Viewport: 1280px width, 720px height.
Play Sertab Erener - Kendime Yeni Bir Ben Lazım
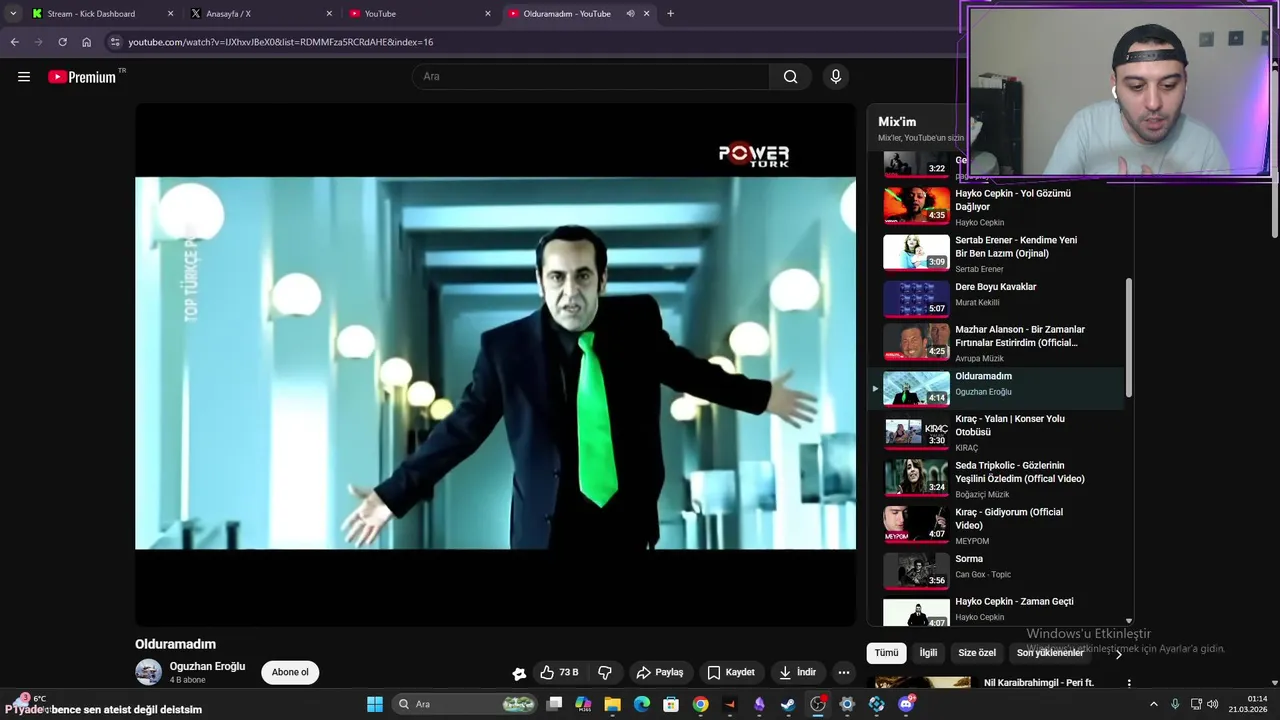click(x=995, y=254)
